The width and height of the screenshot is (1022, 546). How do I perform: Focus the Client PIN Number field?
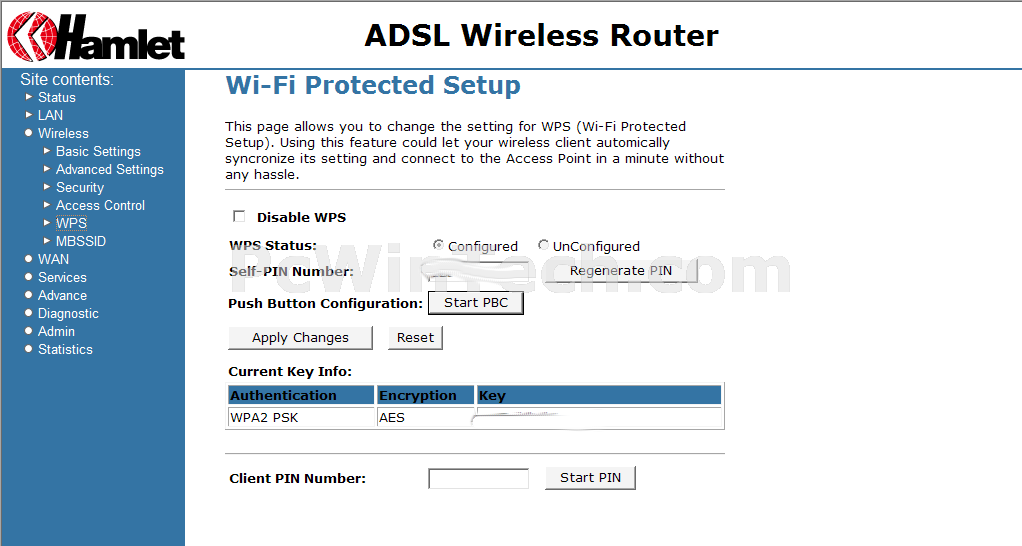478,478
